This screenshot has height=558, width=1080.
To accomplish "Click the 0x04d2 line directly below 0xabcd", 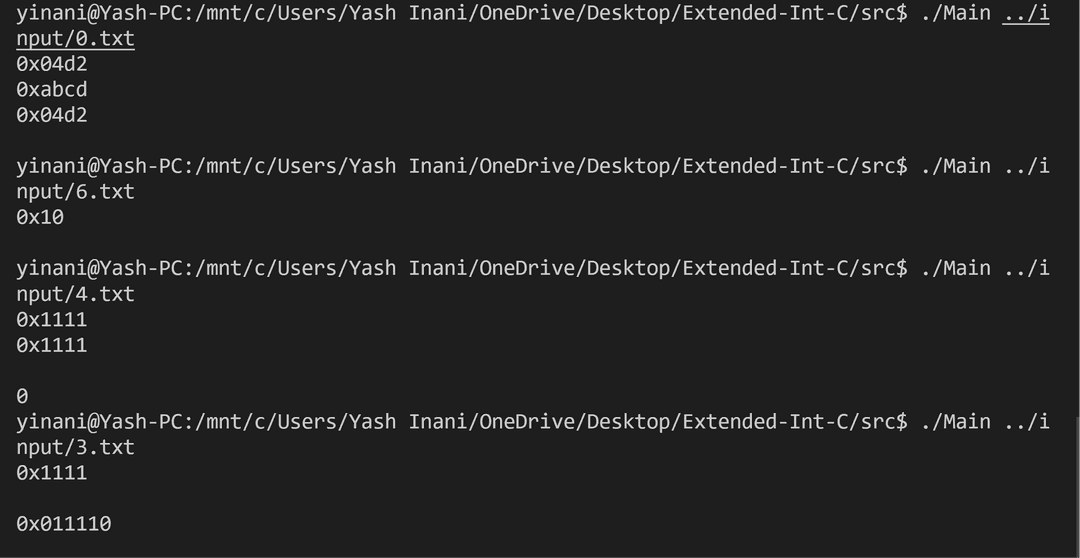I will click(x=52, y=115).
